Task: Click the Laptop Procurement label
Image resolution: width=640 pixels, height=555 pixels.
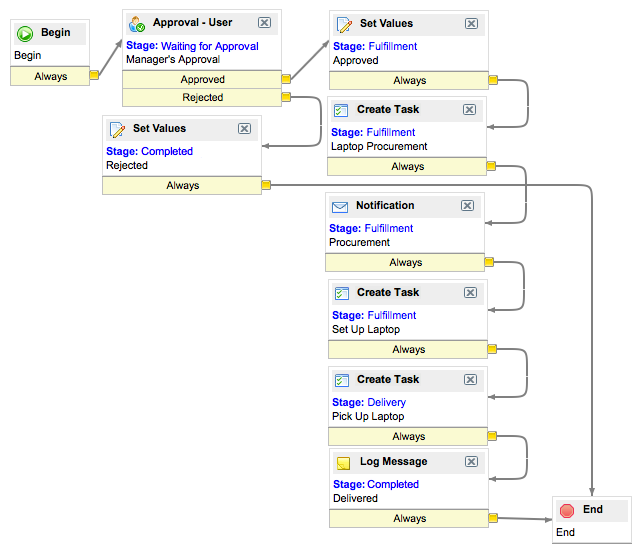Action: (379, 147)
